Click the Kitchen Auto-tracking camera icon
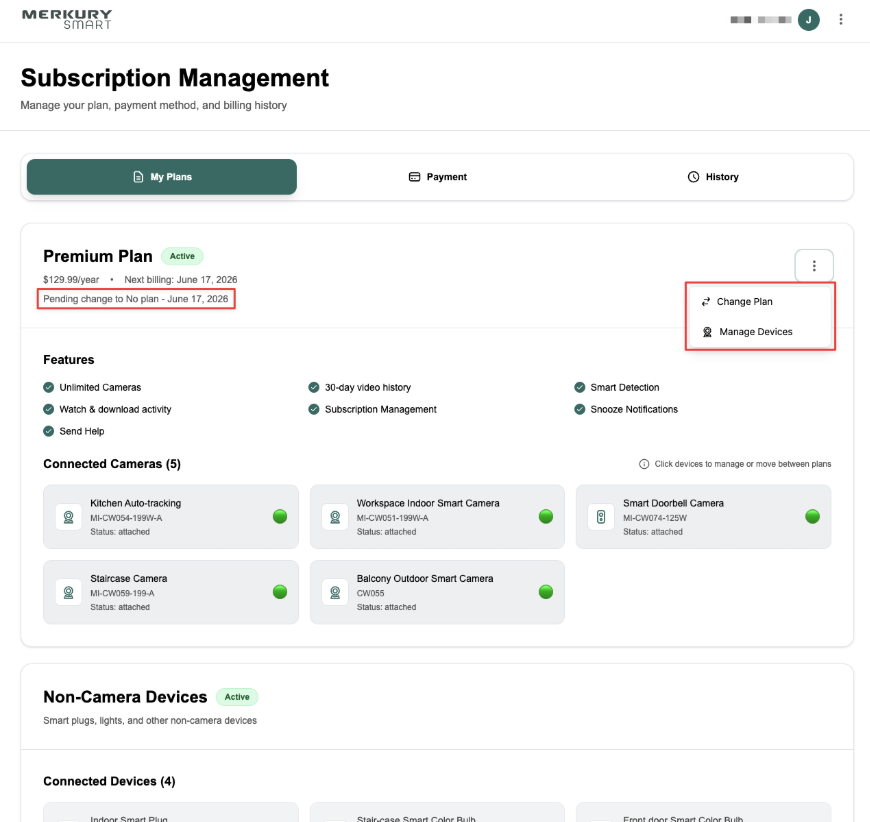 [69, 517]
